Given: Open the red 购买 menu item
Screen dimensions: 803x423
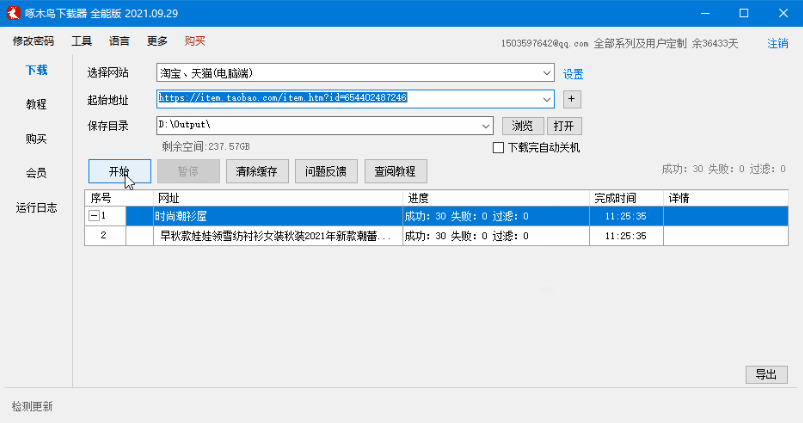Looking at the screenshot, I should pos(195,41).
